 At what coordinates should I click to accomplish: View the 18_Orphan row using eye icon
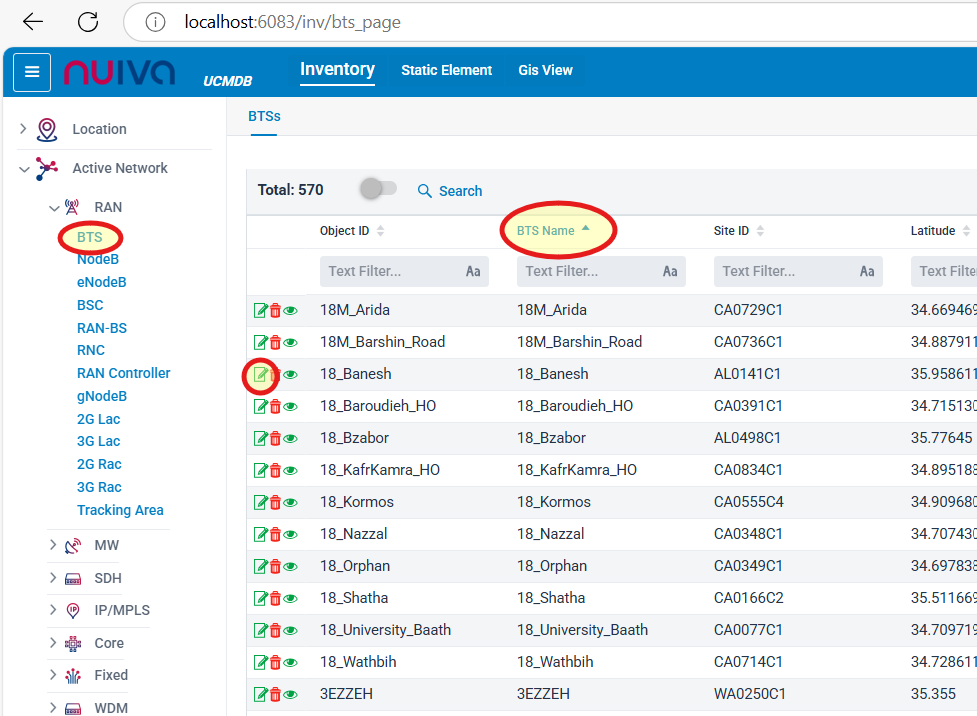pyautogui.click(x=291, y=567)
